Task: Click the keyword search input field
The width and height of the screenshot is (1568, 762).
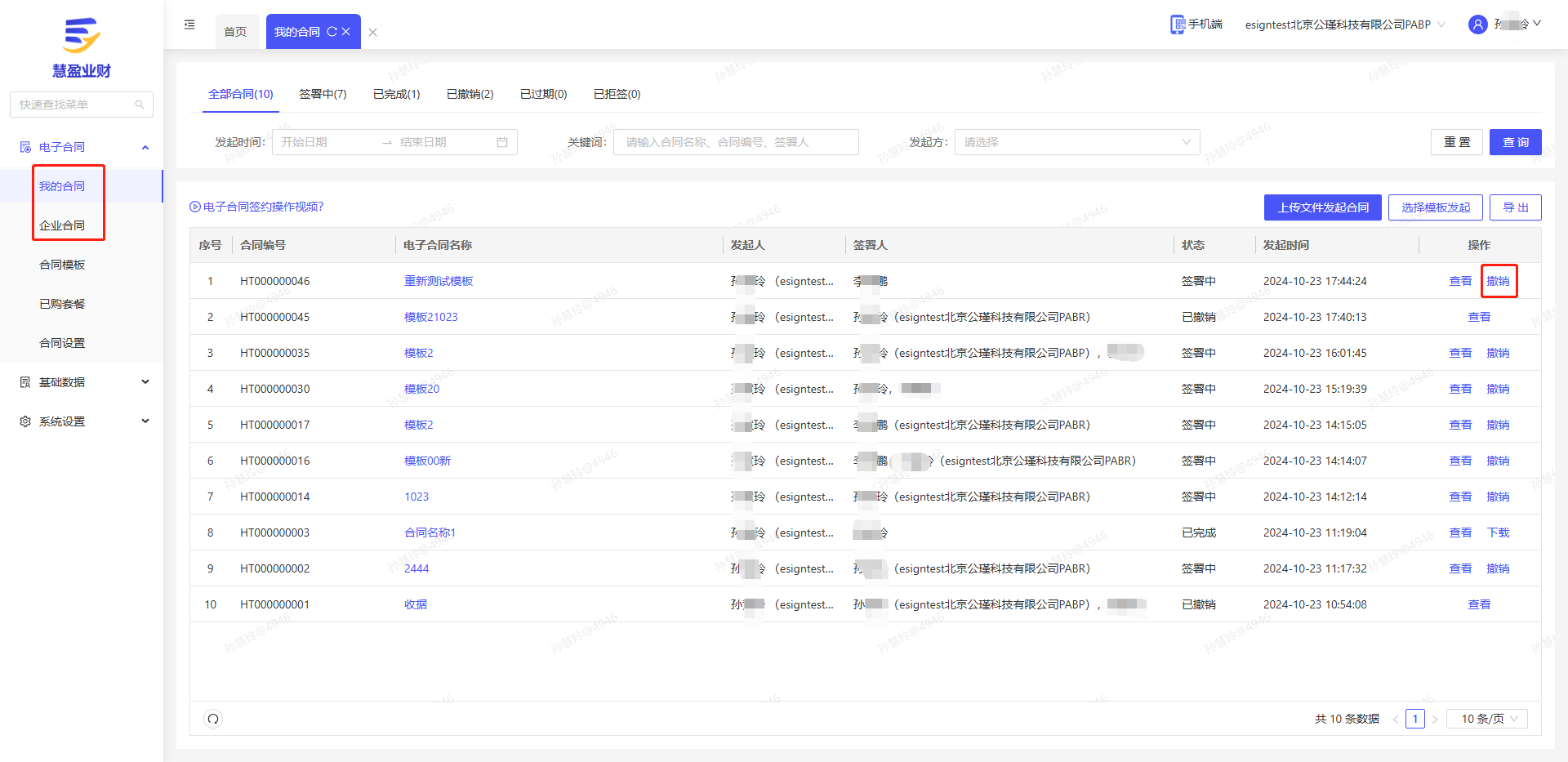Action: 735,142
